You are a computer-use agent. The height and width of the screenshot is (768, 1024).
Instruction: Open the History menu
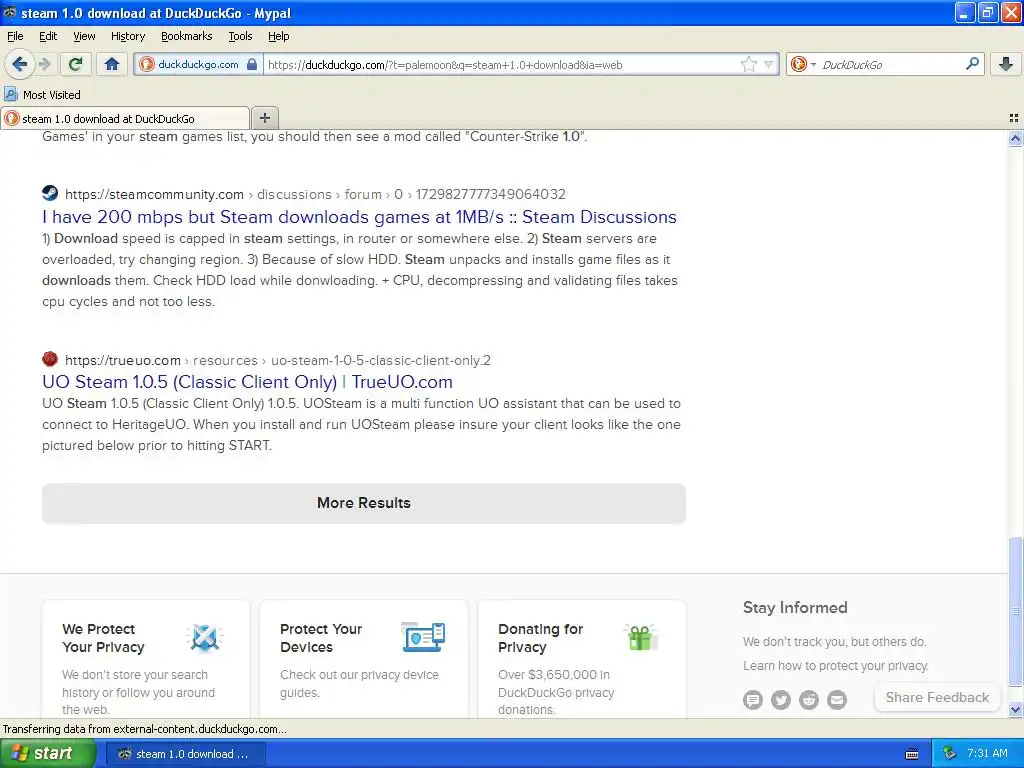tap(127, 37)
